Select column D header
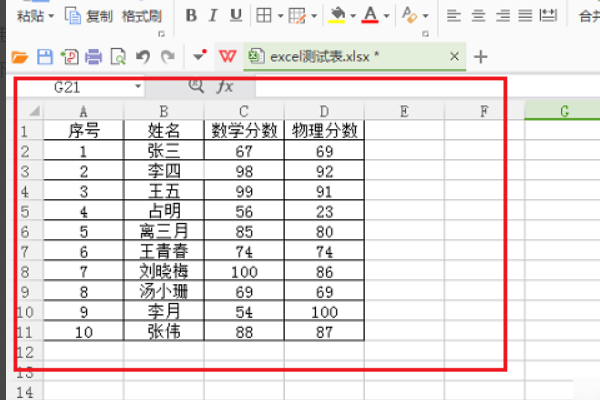Viewport: 600px width, 400px height. (324, 111)
